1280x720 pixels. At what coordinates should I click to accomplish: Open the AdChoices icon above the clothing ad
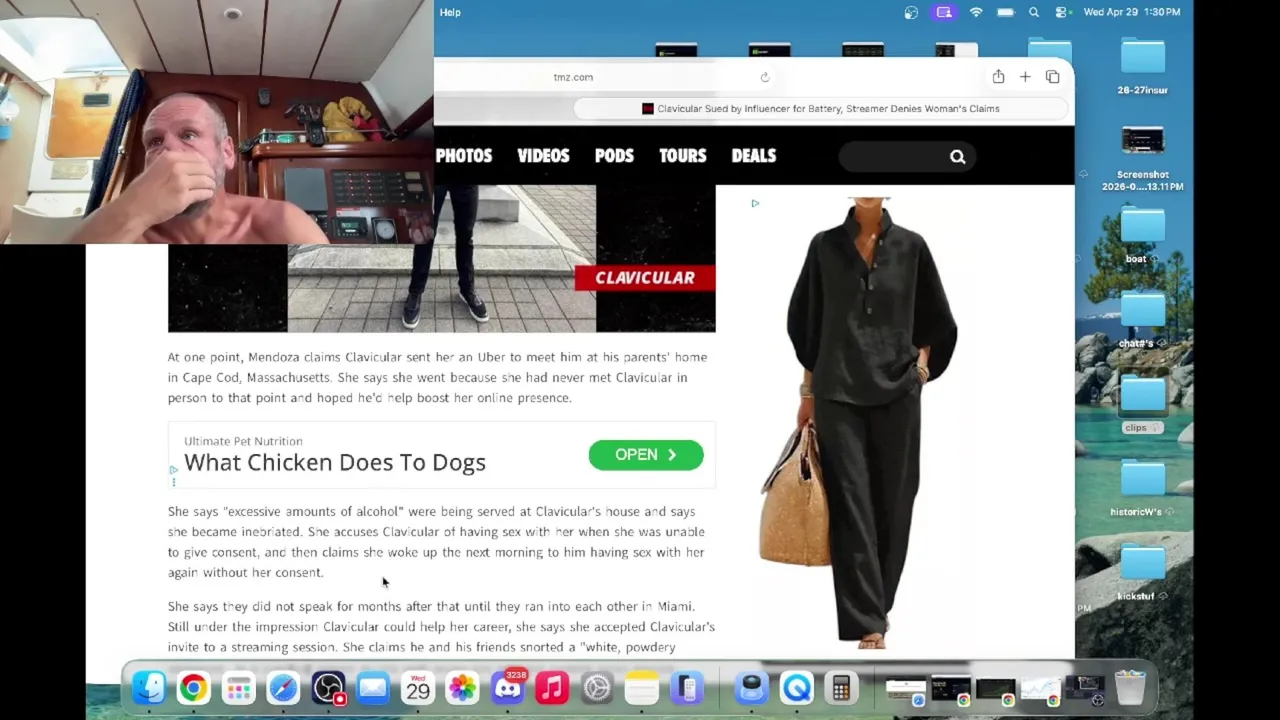755,203
